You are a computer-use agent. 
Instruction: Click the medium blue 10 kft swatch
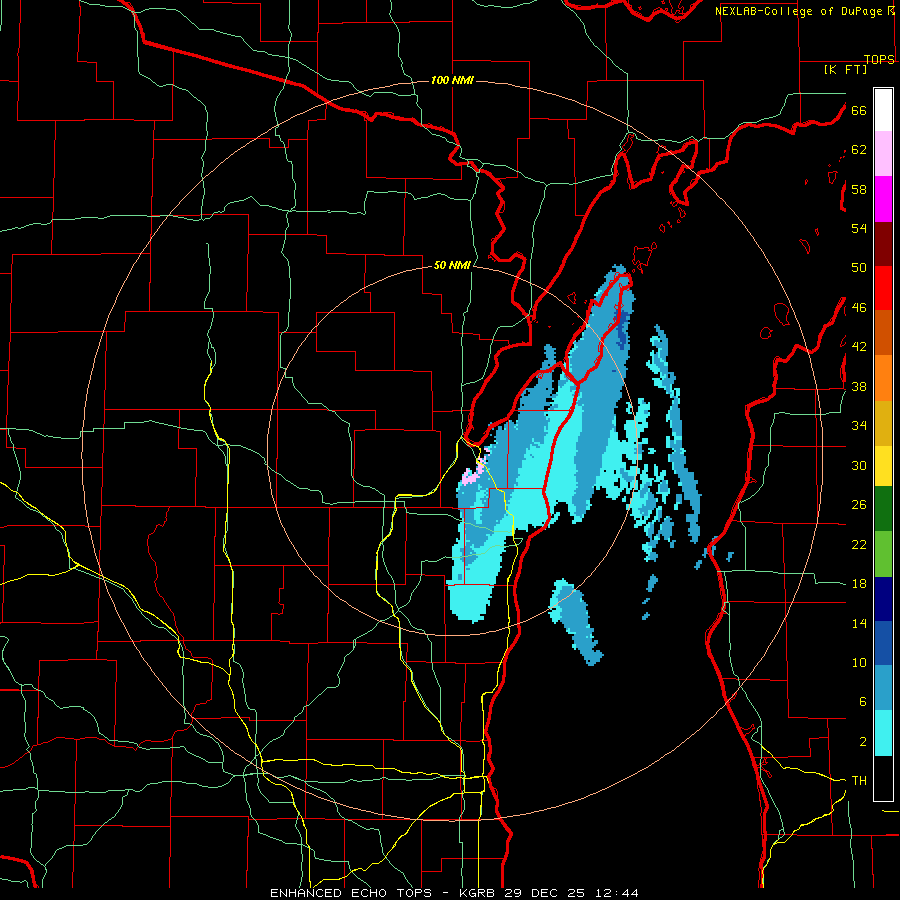(883, 643)
